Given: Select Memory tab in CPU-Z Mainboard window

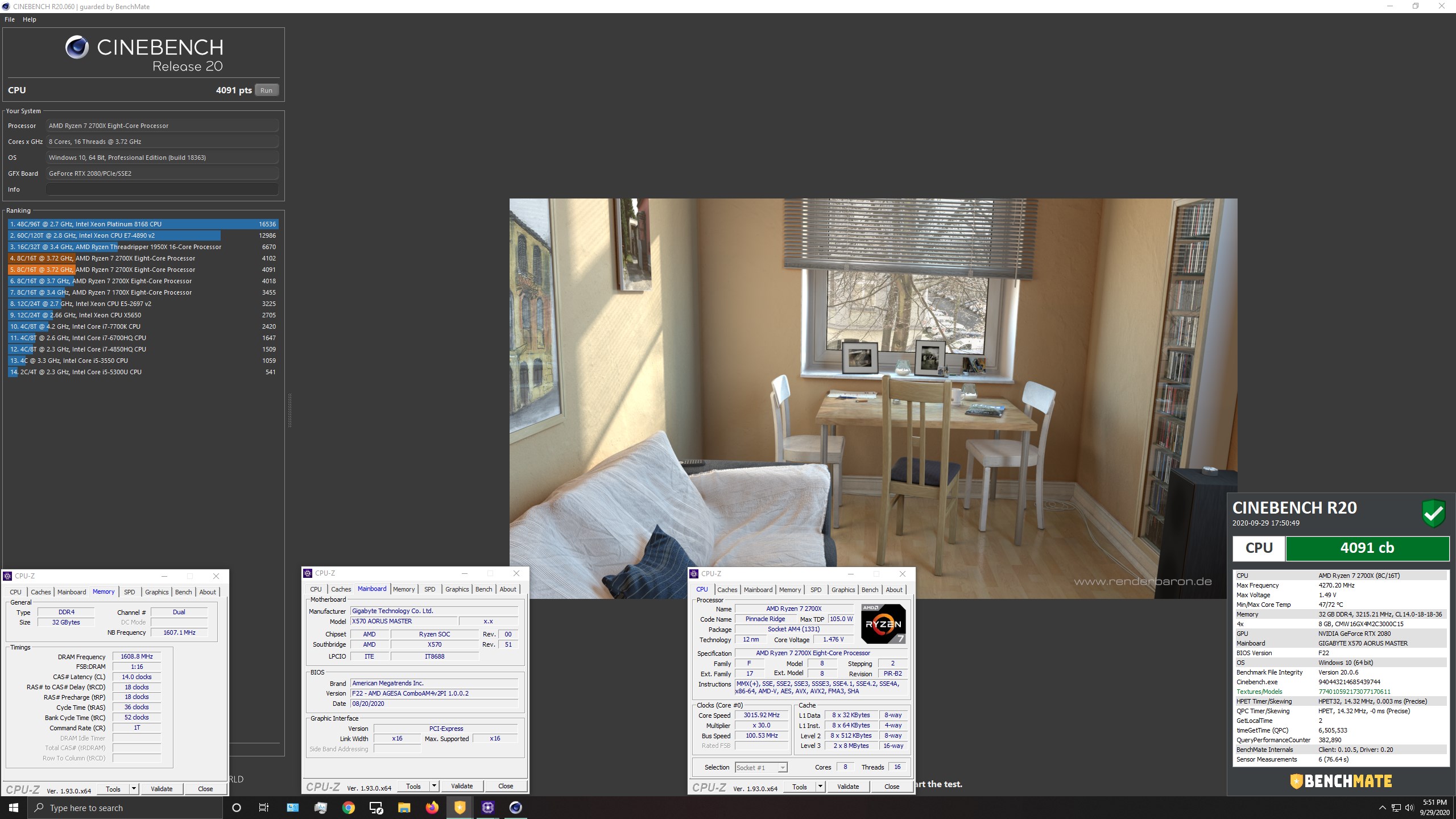Looking at the screenshot, I should [x=404, y=589].
